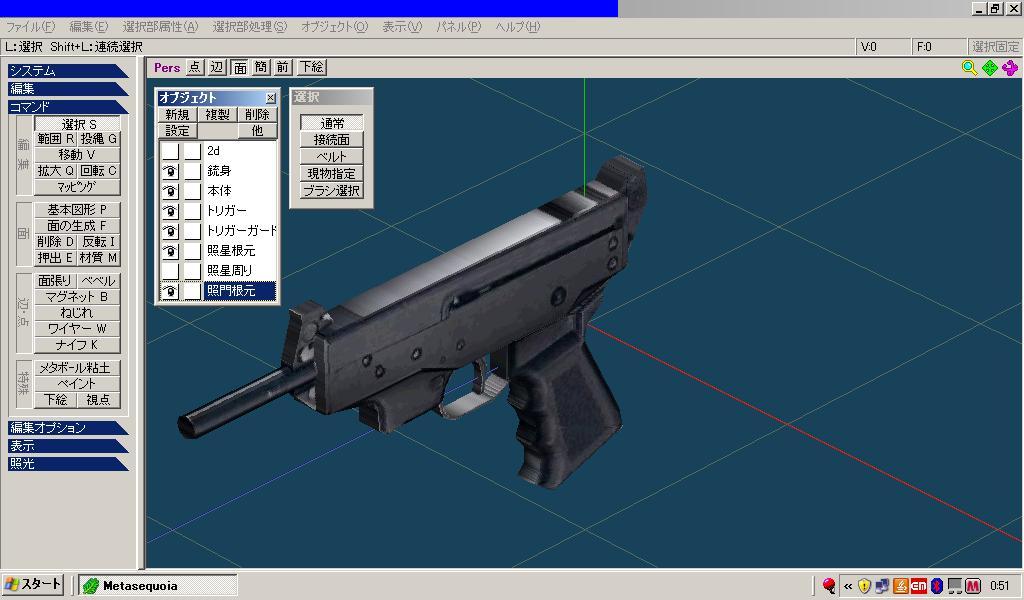
Task: Click 他 button in object panel
Action: (x=257, y=131)
